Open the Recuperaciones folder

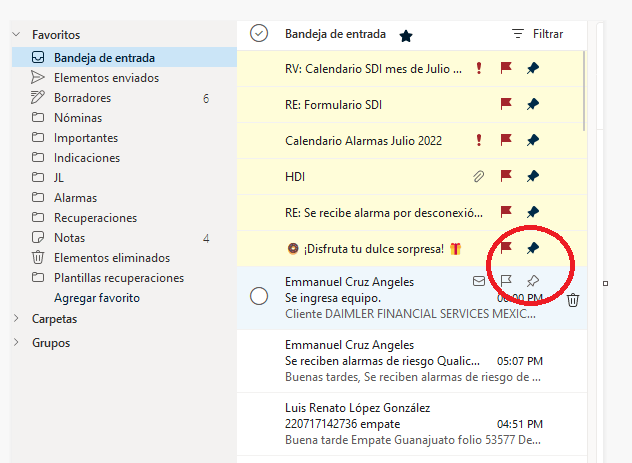click(x=124, y=218)
